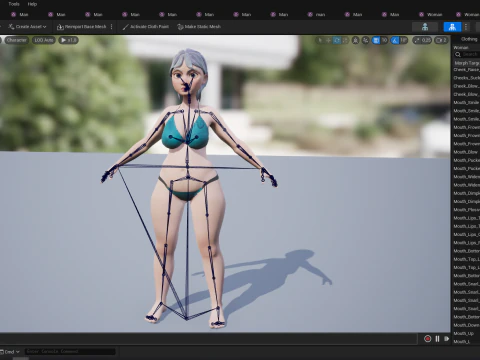Image resolution: width=480 pixels, height=360 pixels.
Task: Open the Create Asset dropdown
Action: click(28, 27)
